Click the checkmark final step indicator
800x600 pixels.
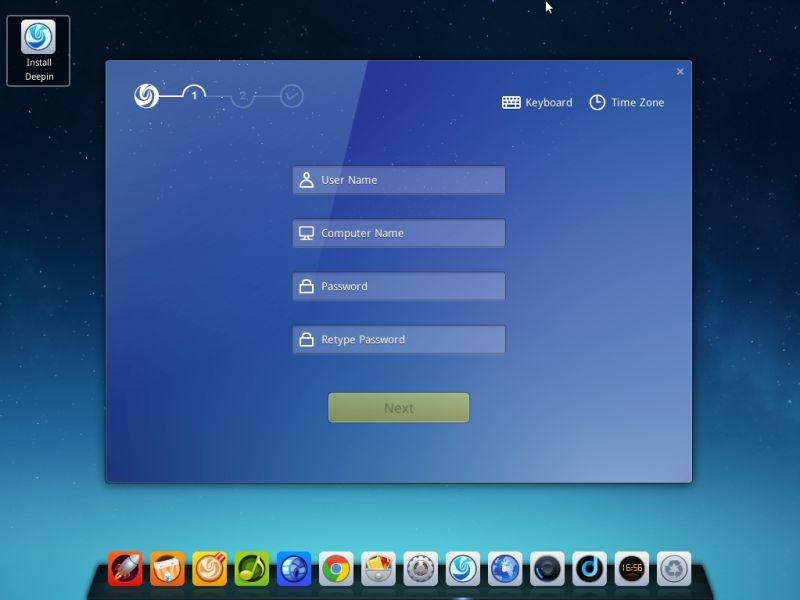pyautogui.click(x=289, y=95)
